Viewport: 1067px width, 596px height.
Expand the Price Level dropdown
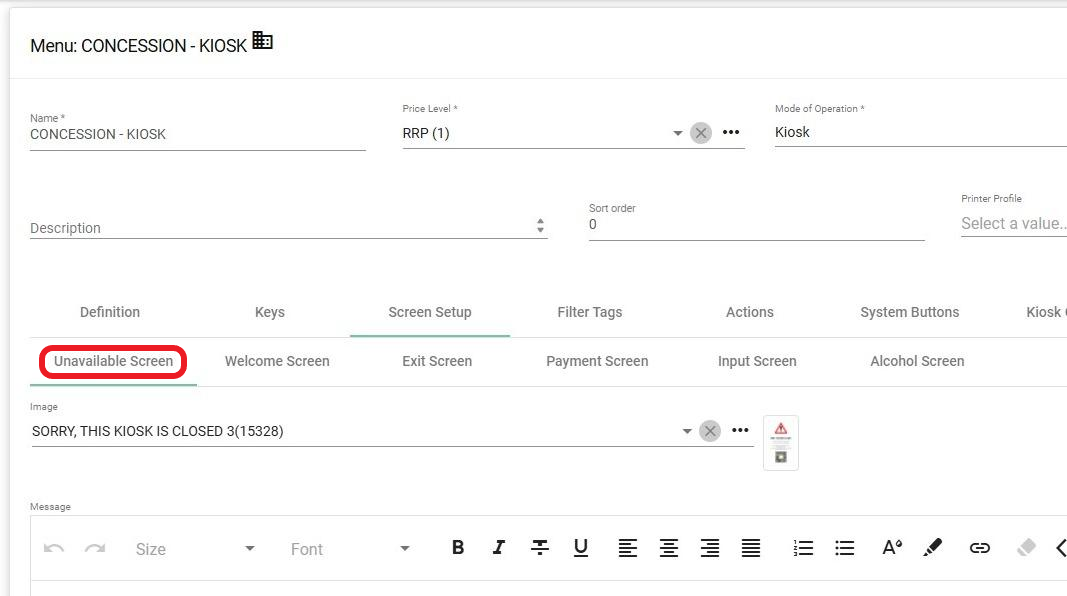(677, 133)
